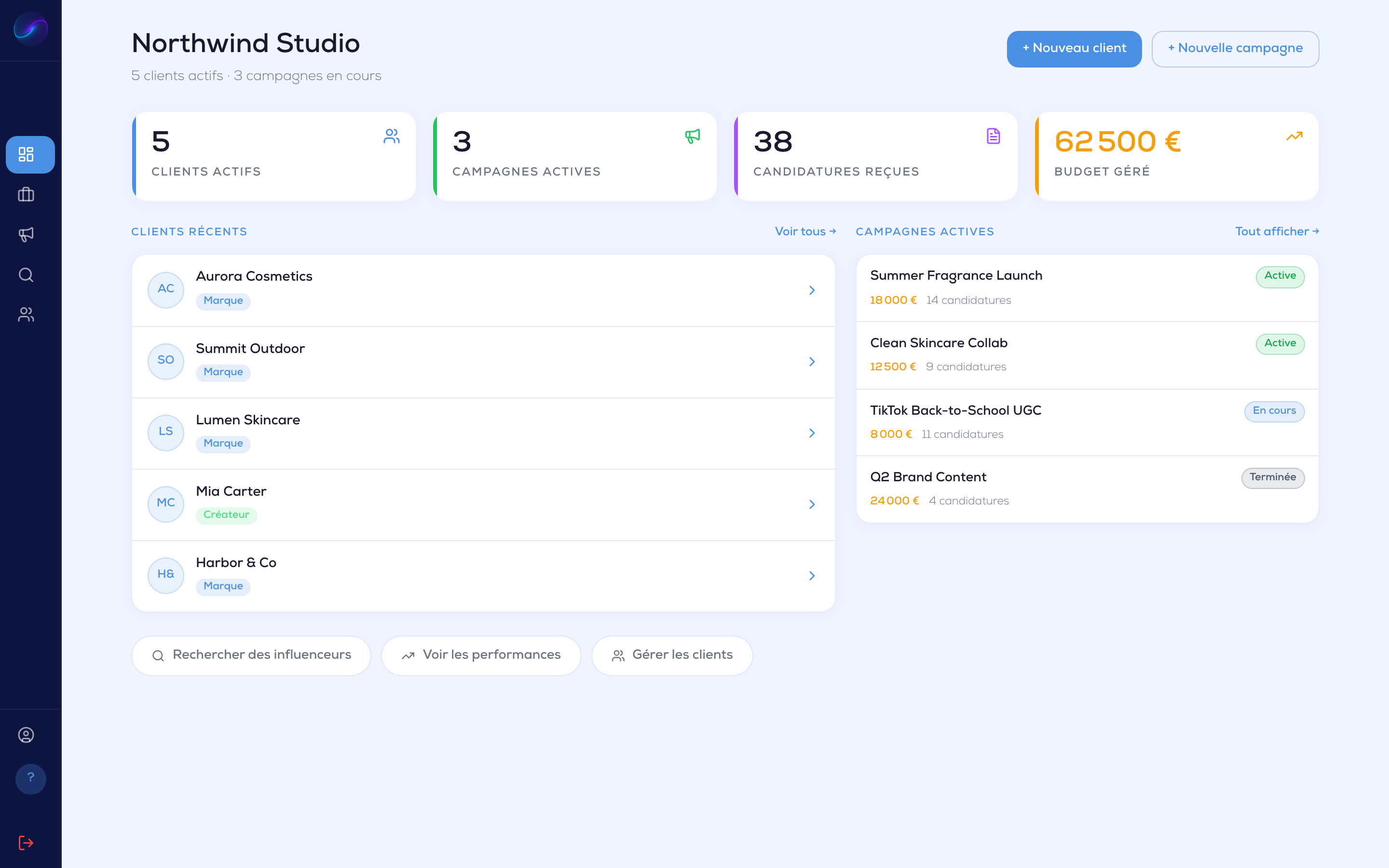
Task: Click the Northwind Studio heading
Action: click(245, 43)
